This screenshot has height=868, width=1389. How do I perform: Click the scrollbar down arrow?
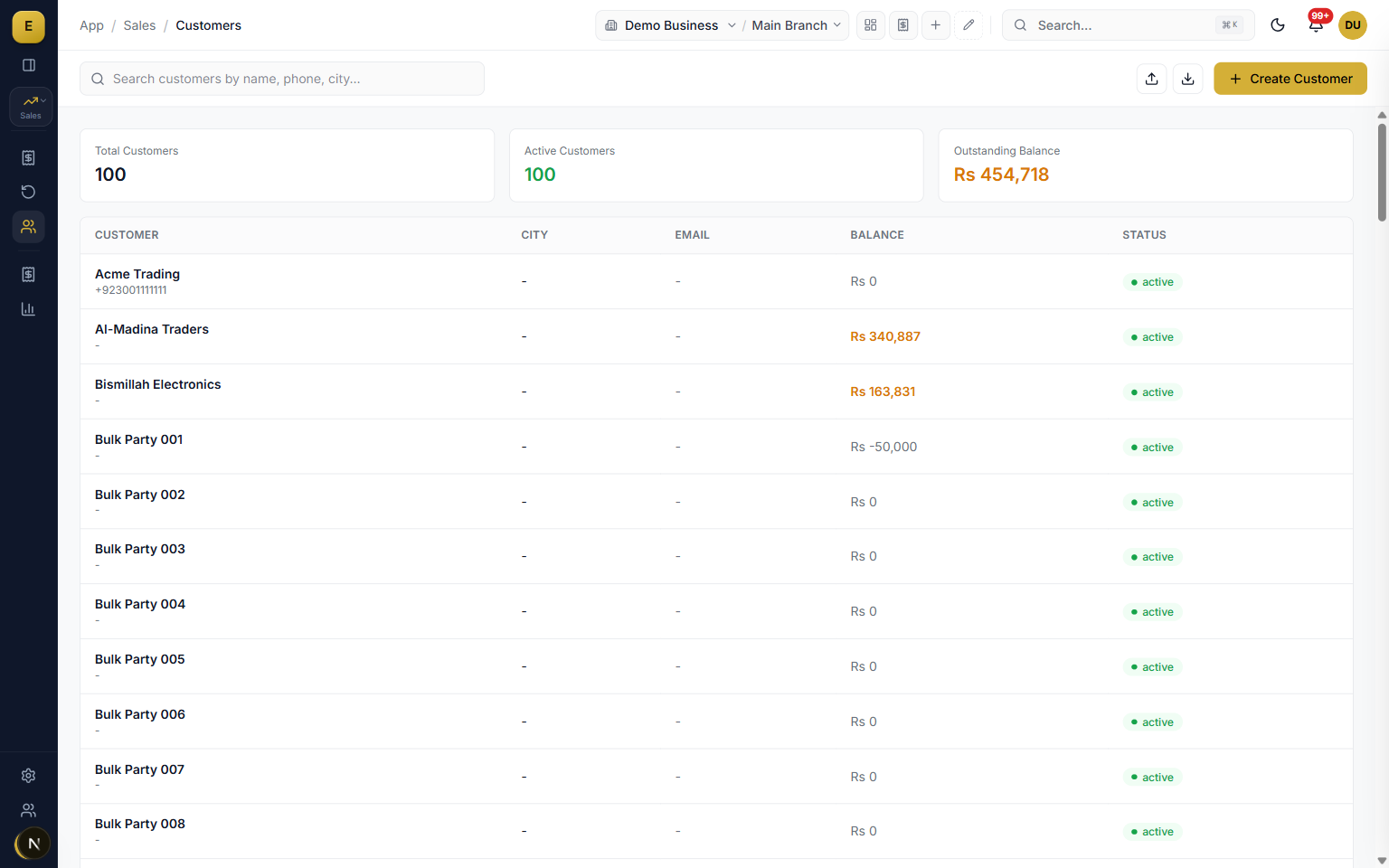(1382, 861)
